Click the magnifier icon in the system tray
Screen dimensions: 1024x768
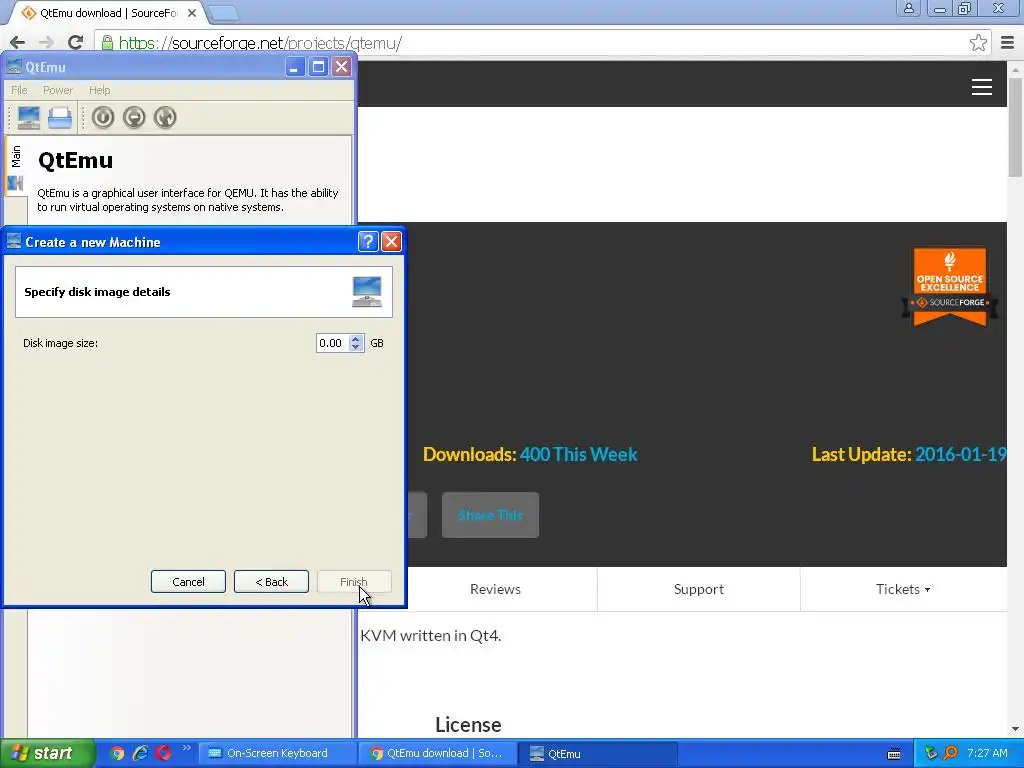tap(950, 754)
